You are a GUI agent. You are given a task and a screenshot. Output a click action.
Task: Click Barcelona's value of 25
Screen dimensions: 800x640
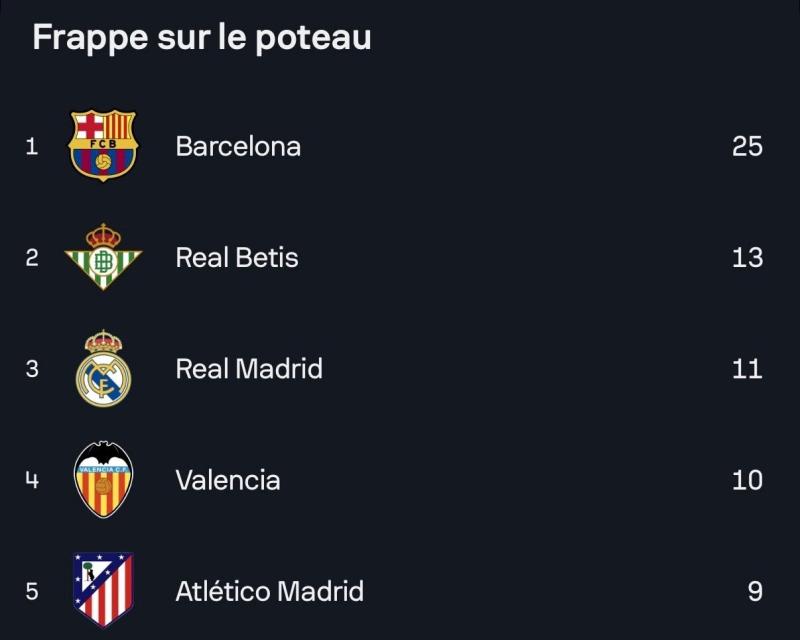point(747,146)
